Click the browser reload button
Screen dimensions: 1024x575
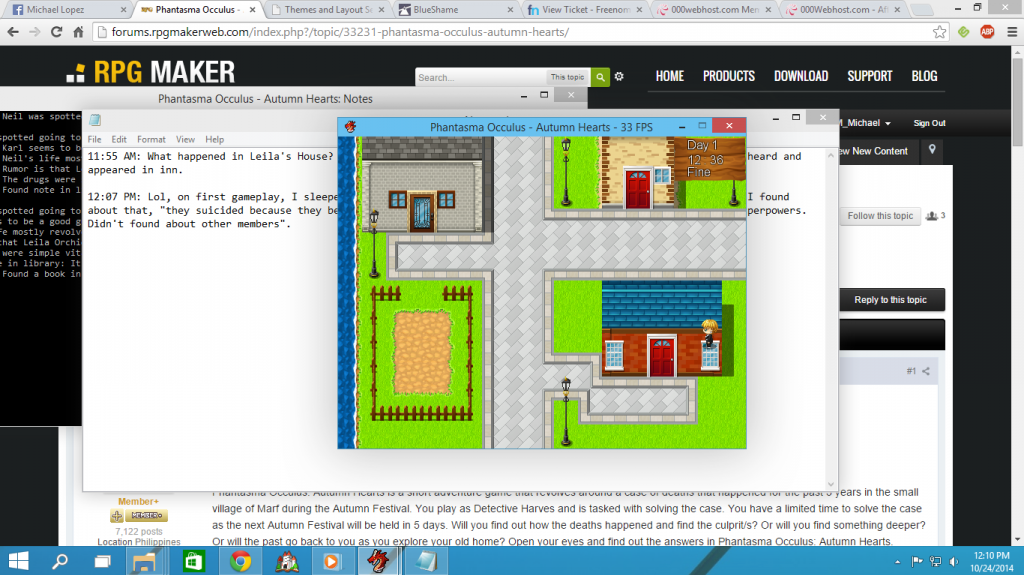[x=57, y=32]
